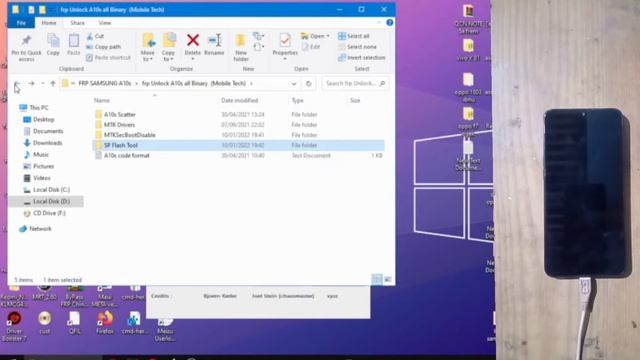640x360 pixels.
Task: Click the New Text Document desktop icon
Action: (x=469, y=155)
